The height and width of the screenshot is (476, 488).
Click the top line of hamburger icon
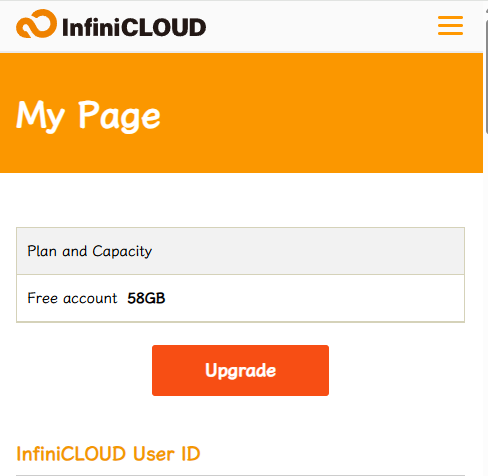450,17
